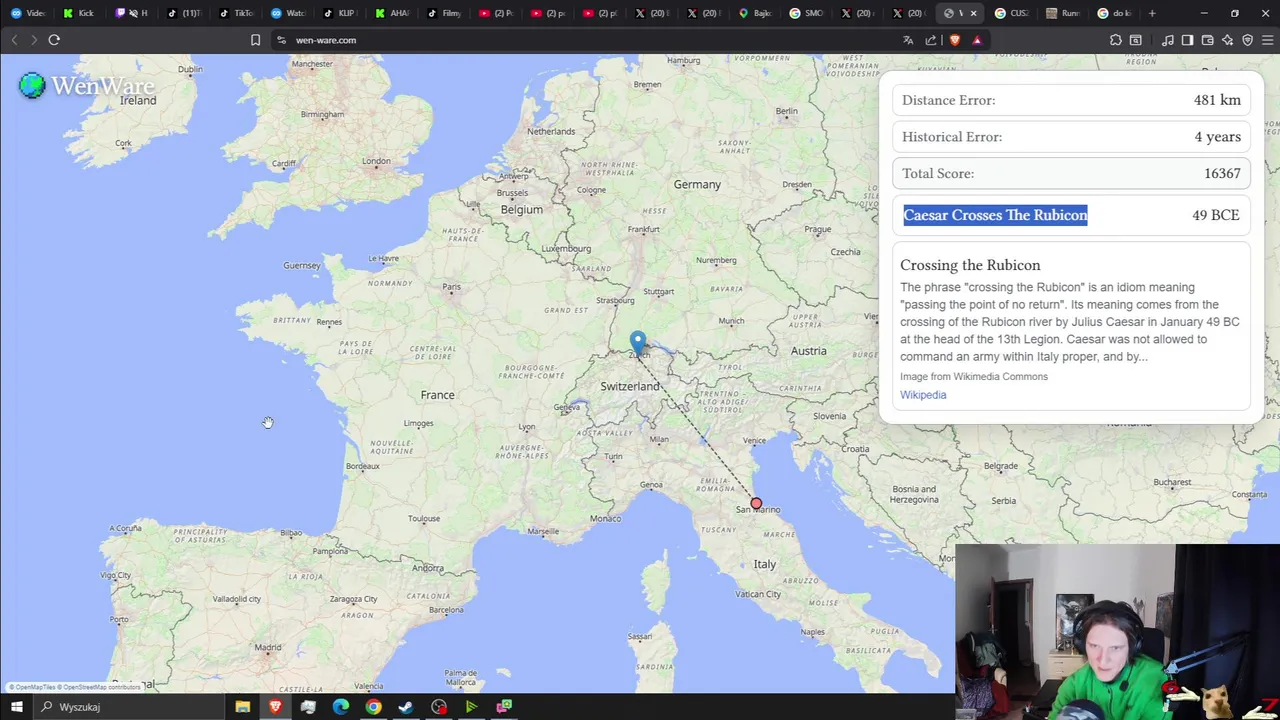Click the Paris city label on map
The width and height of the screenshot is (1280, 720).
[x=452, y=287]
